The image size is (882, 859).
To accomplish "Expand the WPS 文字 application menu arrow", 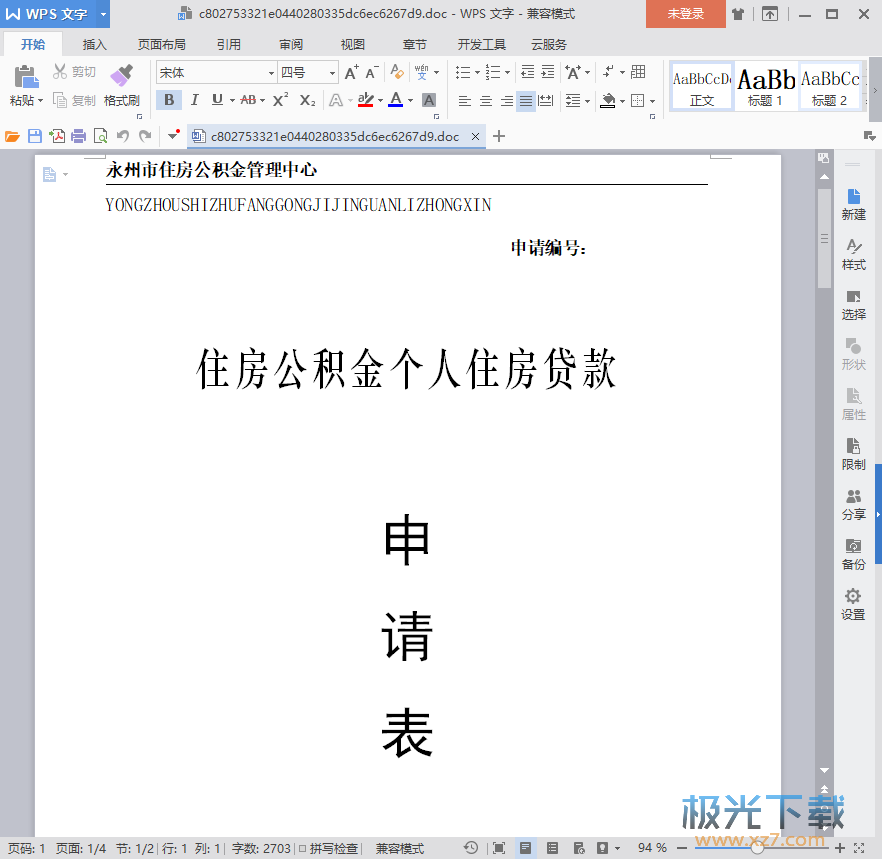I will pos(104,14).
